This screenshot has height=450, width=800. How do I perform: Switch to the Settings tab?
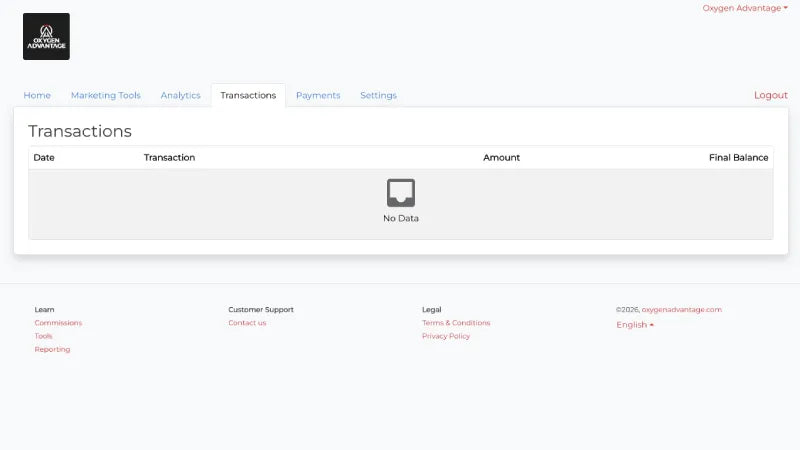(x=378, y=95)
